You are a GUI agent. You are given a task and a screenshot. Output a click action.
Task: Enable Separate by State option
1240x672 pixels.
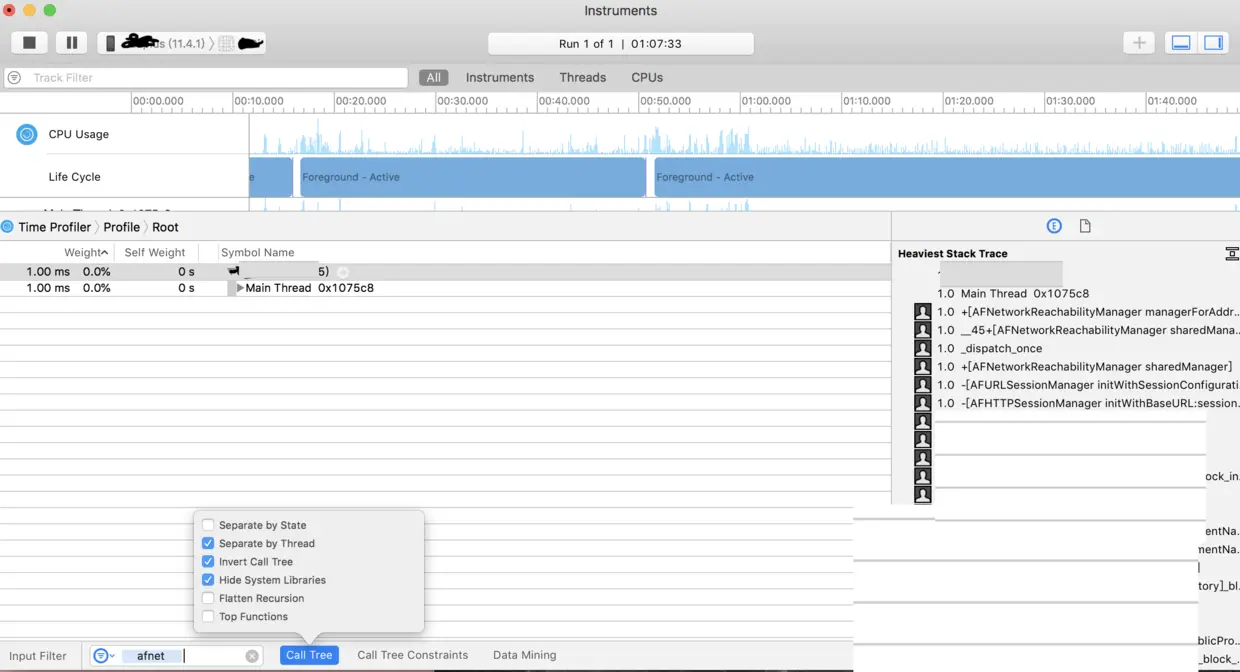(x=208, y=525)
